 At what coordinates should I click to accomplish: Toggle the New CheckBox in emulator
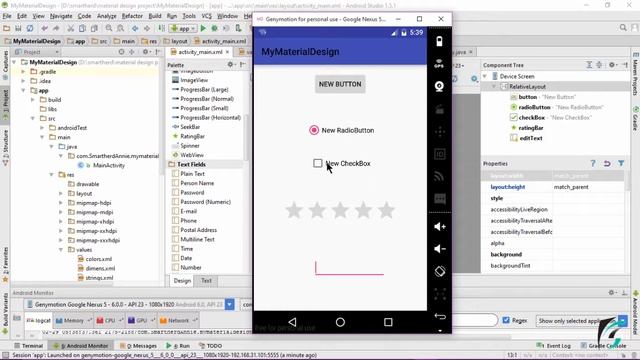318,163
